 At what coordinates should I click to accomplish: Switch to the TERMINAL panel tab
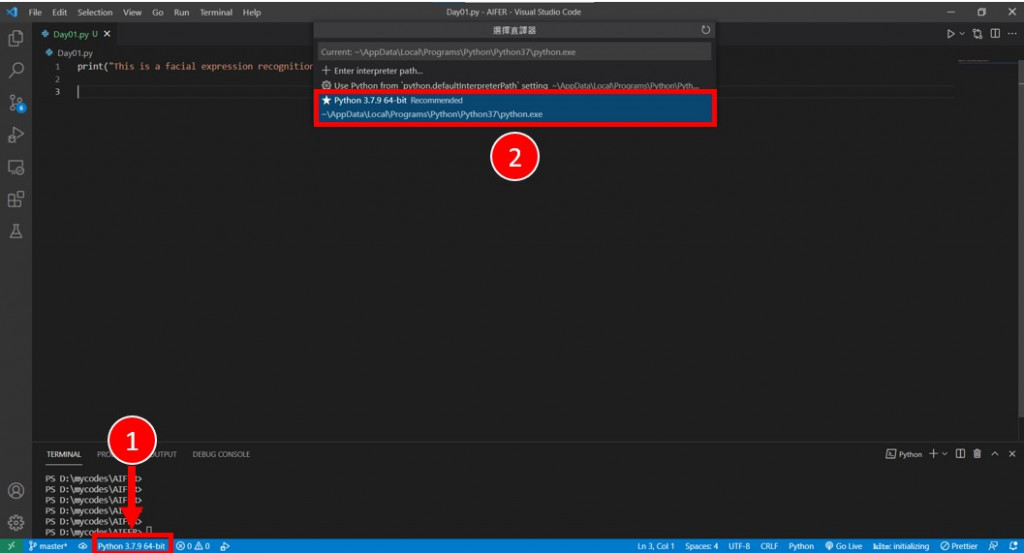[x=64, y=454]
